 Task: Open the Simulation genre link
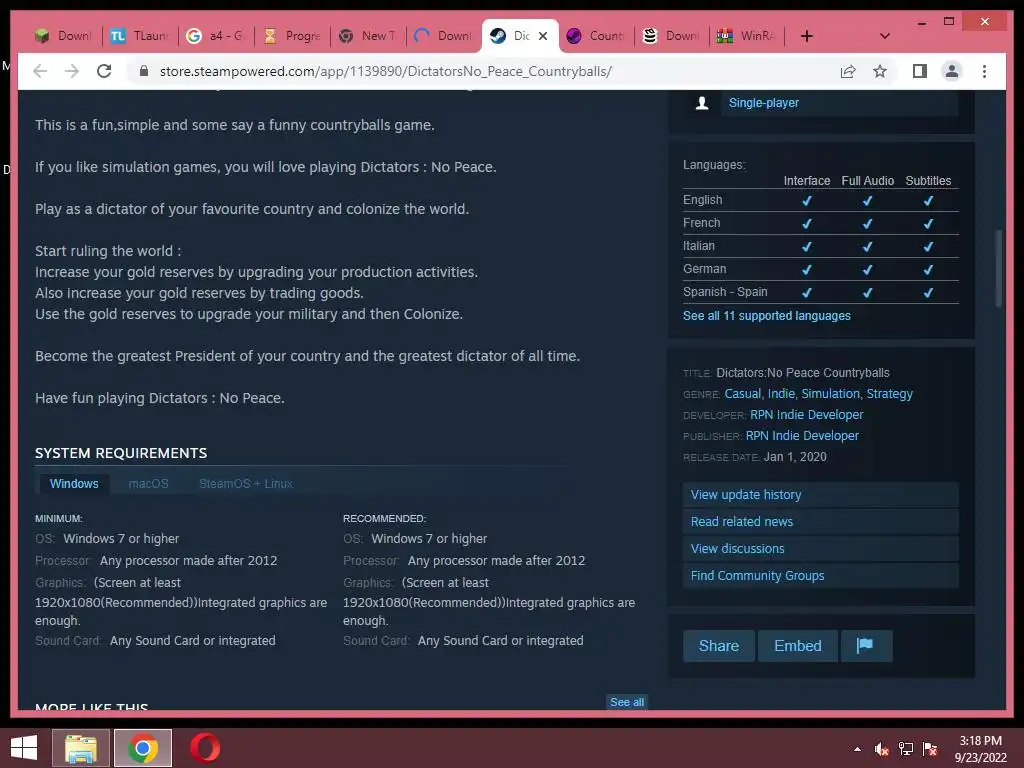(830, 394)
